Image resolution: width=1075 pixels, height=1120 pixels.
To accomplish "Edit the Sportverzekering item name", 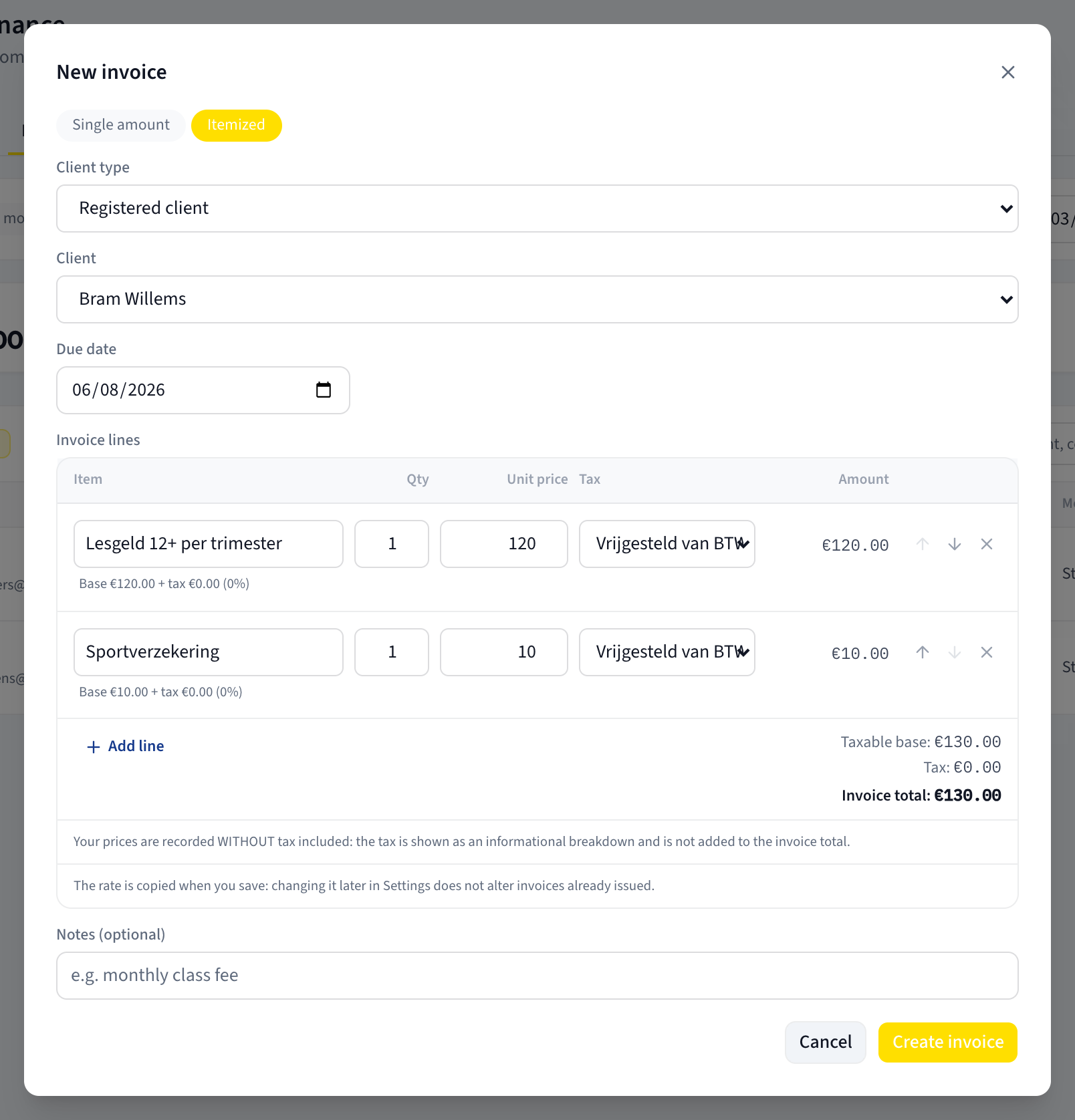I will [x=209, y=652].
